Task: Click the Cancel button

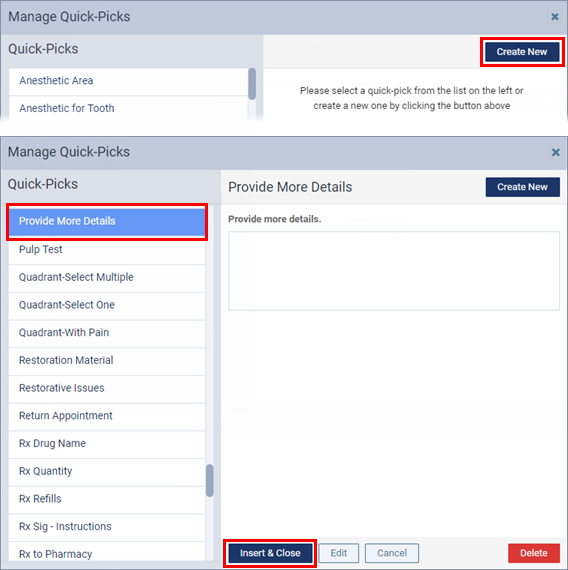Action: (x=392, y=553)
